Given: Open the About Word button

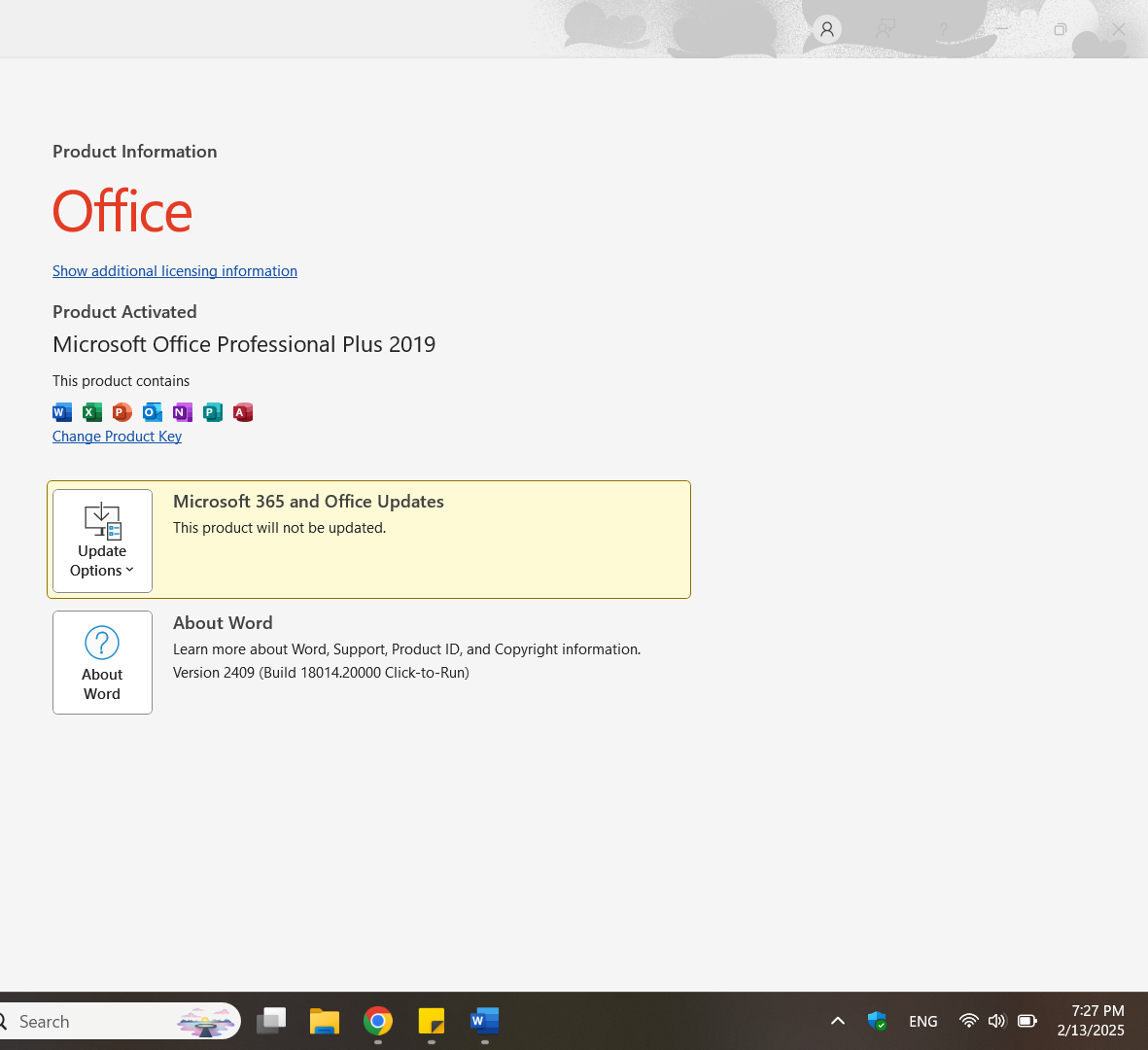Looking at the screenshot, I should point(102,663).
